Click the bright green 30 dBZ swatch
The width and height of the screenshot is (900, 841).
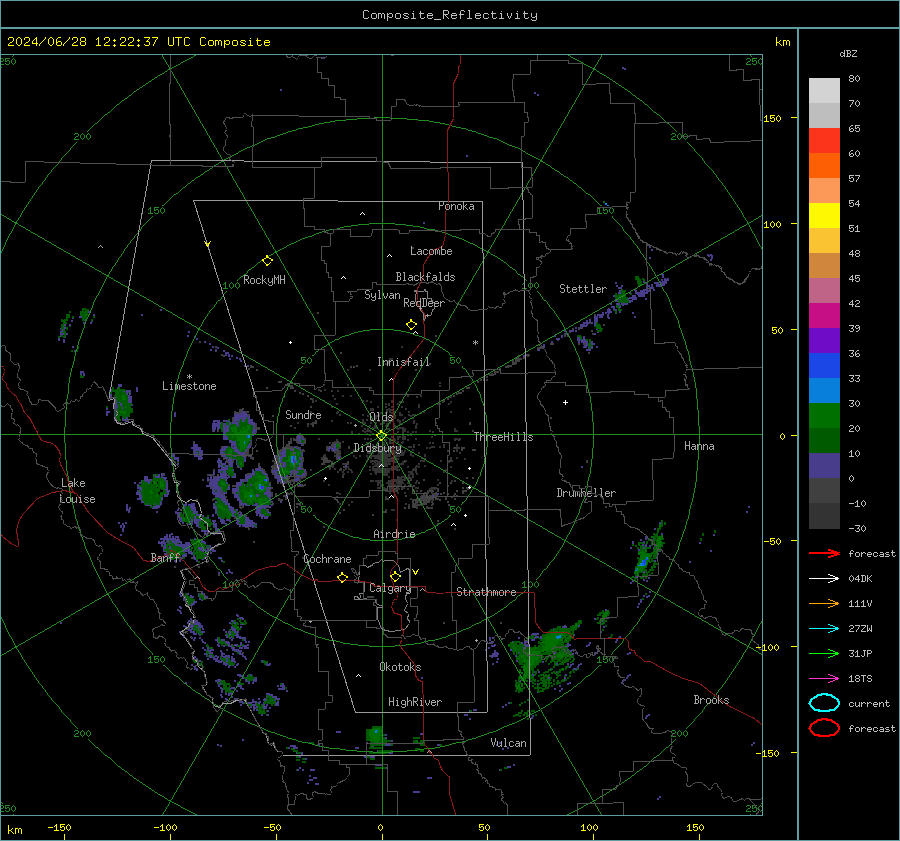click(x=824, y=416)
